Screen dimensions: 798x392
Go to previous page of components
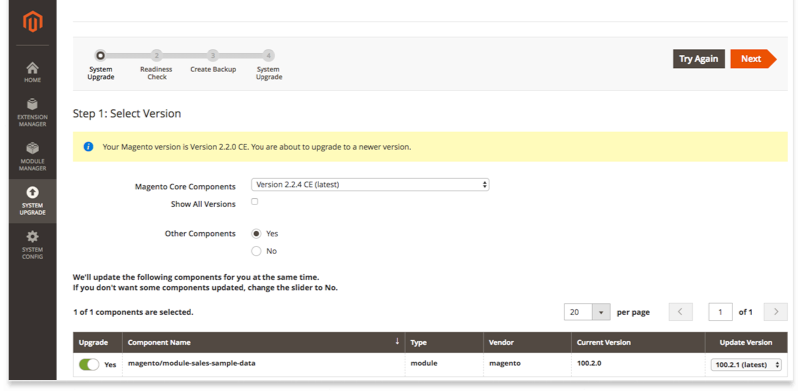coord(680,312)
